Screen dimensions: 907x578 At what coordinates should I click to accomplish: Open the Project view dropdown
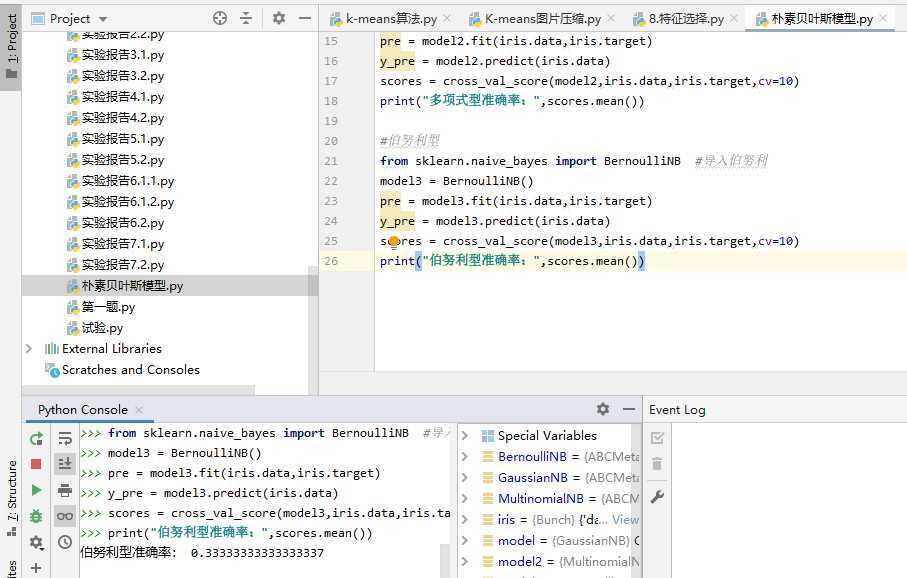tap(103, 19)
